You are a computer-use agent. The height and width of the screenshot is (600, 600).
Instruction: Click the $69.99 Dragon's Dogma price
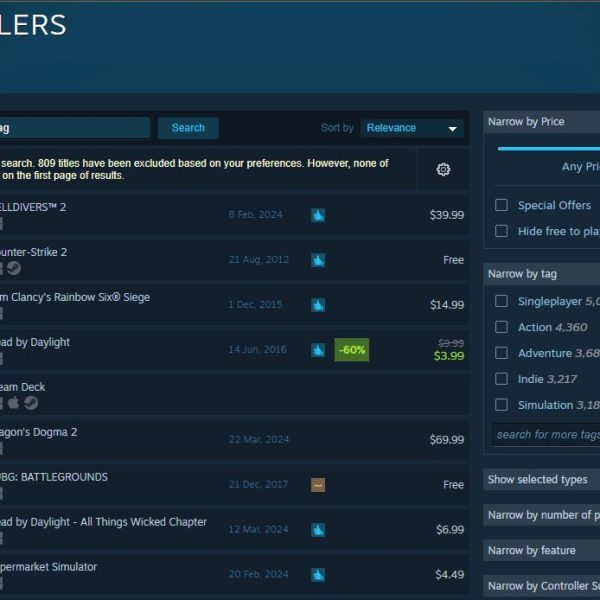click(x=447, y=440)
